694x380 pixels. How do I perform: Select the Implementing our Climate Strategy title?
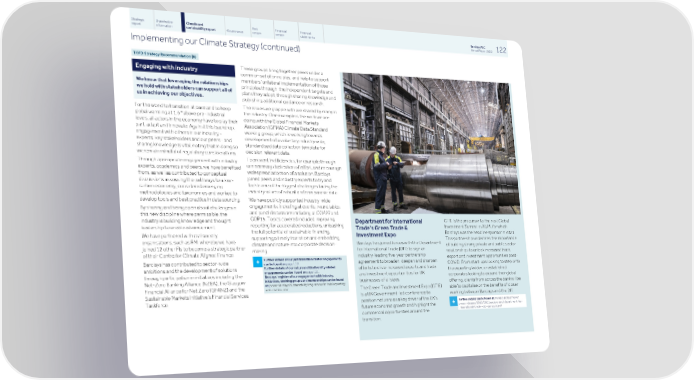point(215,42)
